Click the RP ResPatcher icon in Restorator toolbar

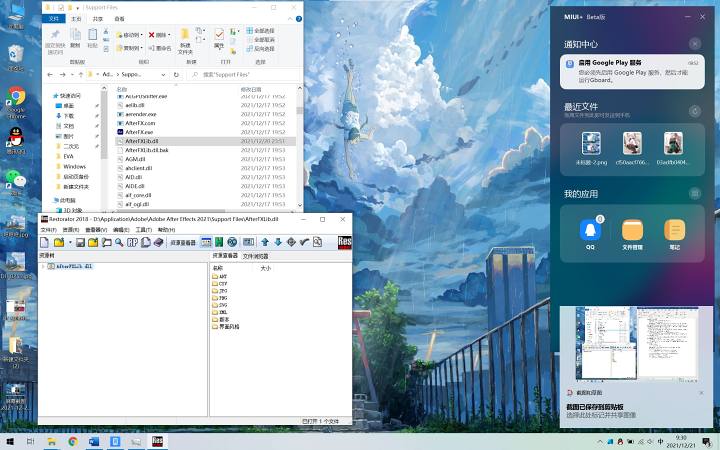132,242
